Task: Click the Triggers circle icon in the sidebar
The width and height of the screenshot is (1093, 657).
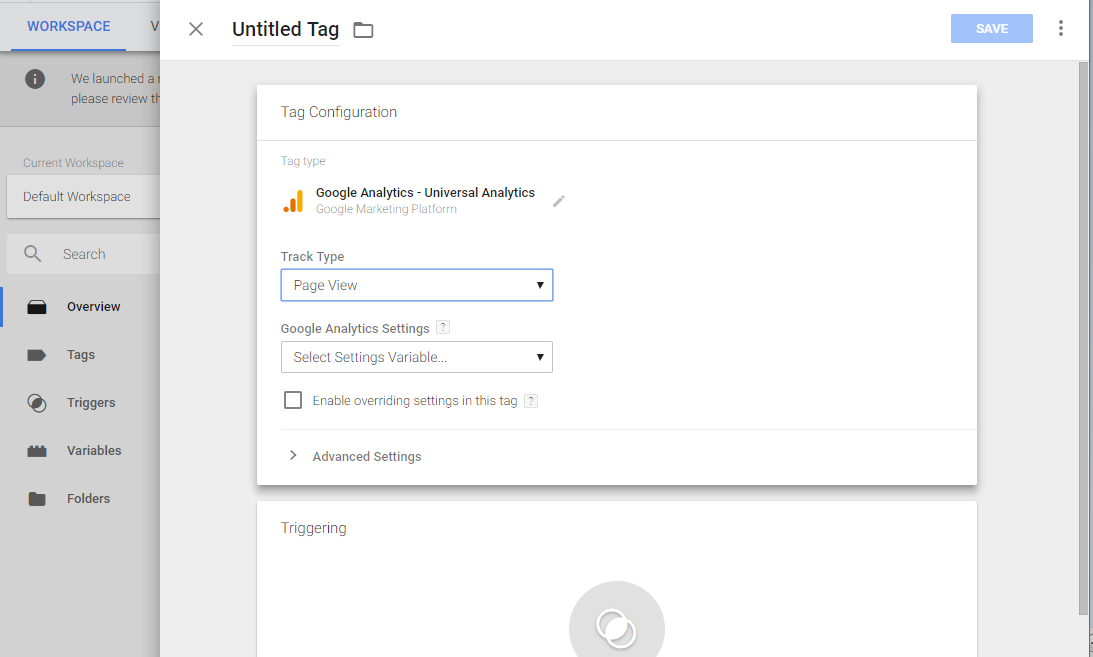Action: click(37, 403)
